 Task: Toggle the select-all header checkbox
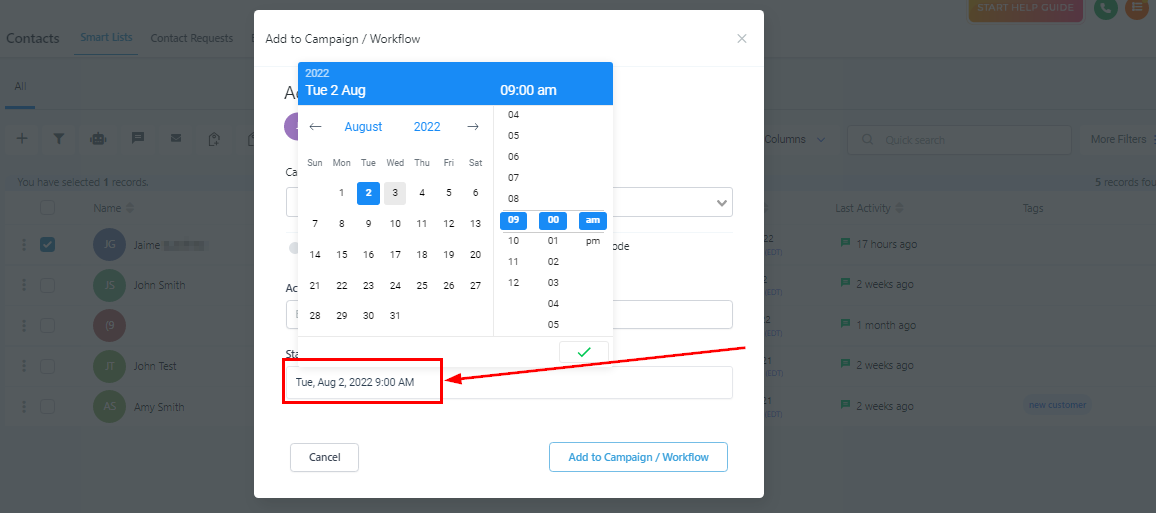[x=47, y=208]
